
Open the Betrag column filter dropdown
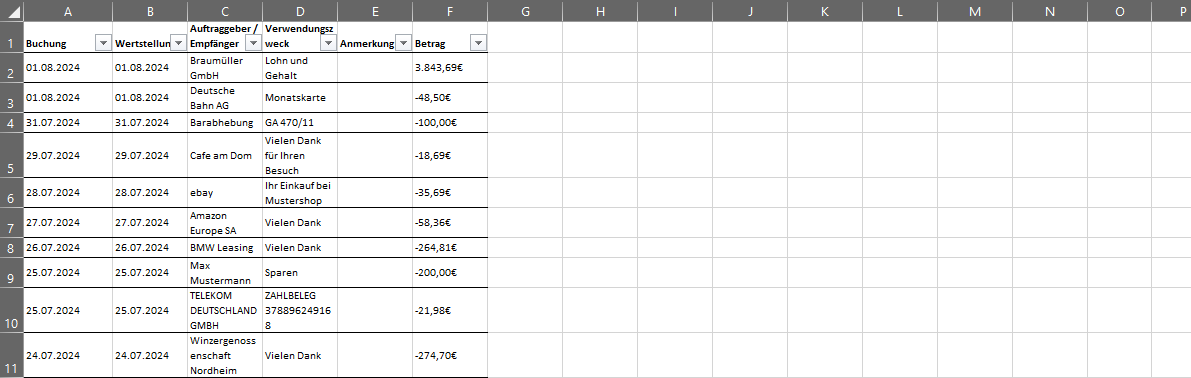coord(478,44)
